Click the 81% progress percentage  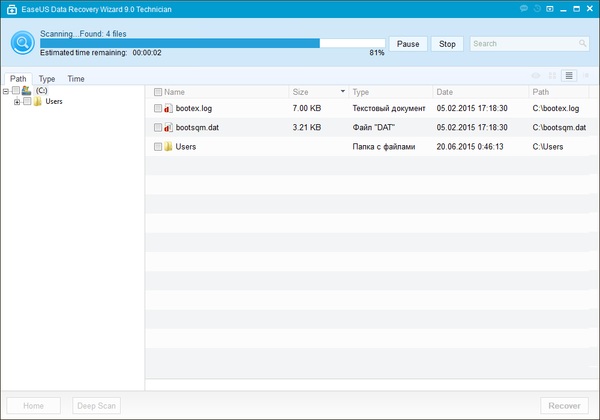(x=377, y=53)
